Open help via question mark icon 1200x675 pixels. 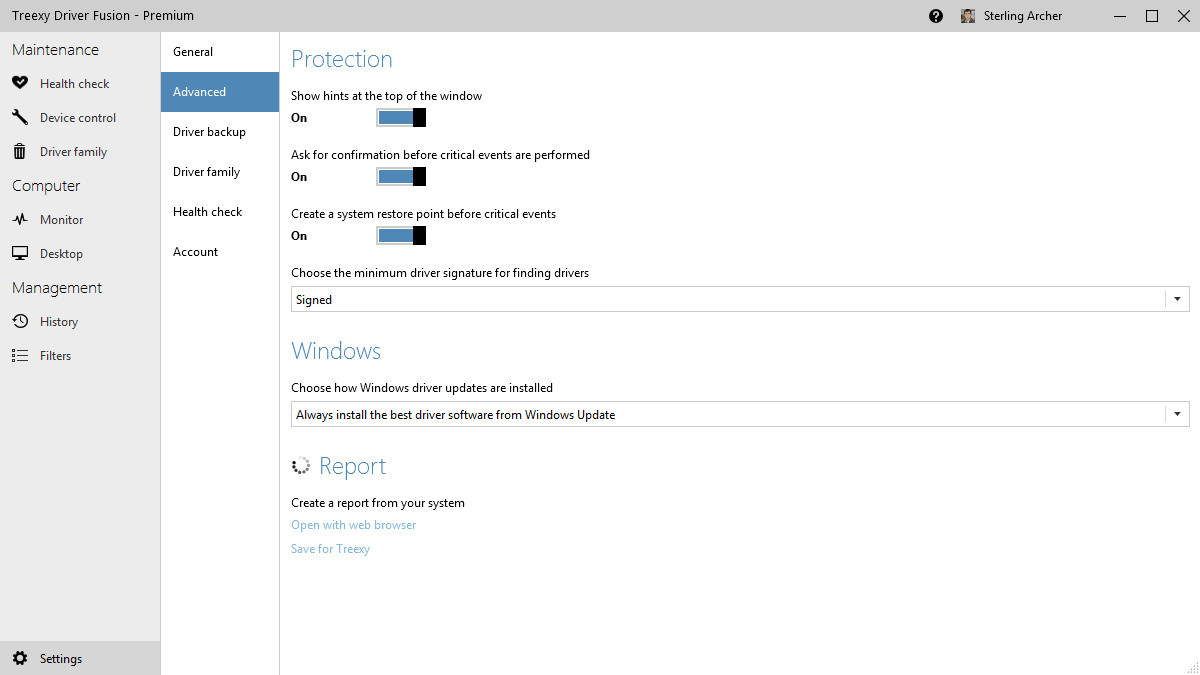(936, 16)
